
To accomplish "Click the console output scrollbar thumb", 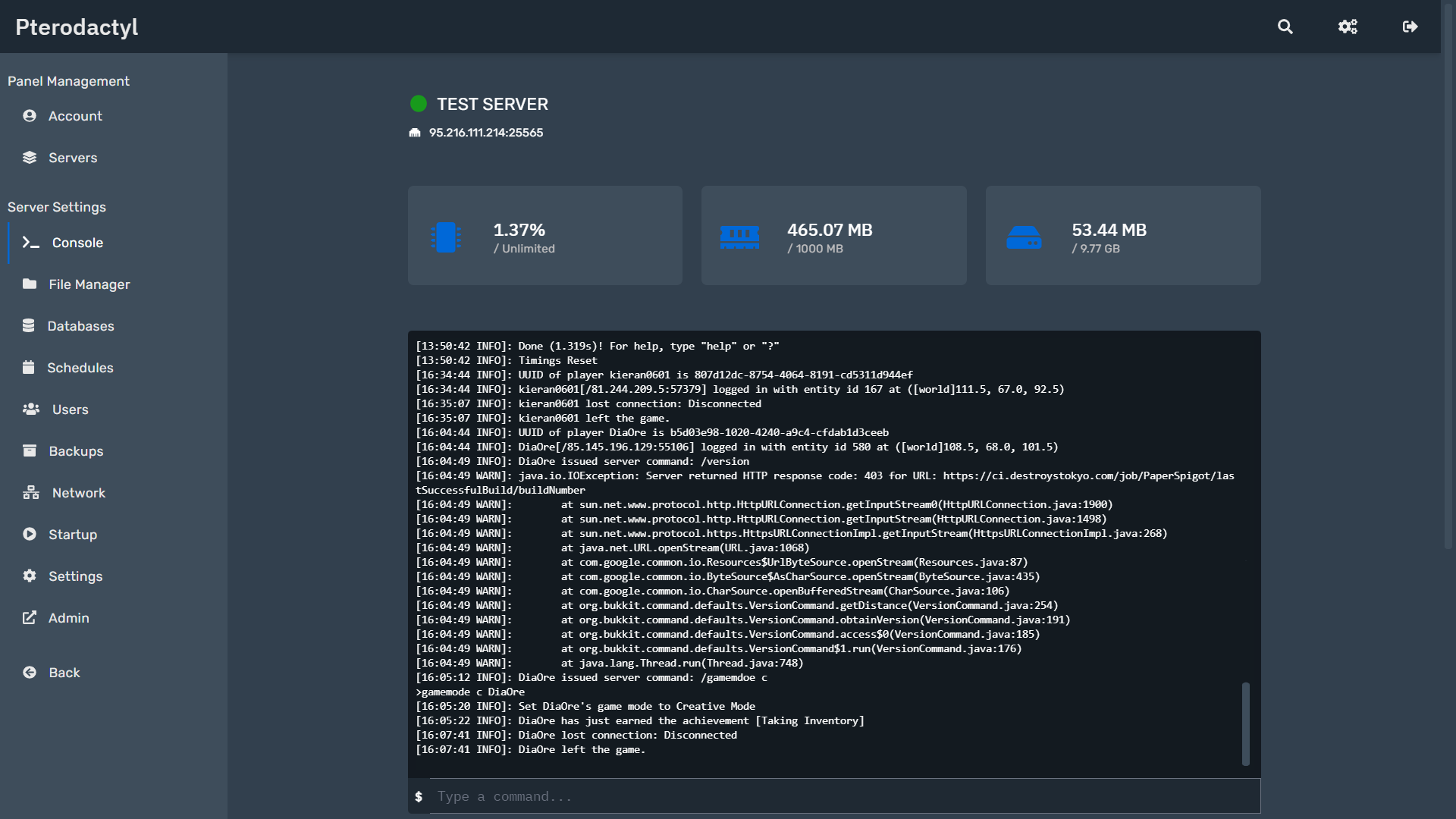I will pyautogui.click(x=1245, y=723).
